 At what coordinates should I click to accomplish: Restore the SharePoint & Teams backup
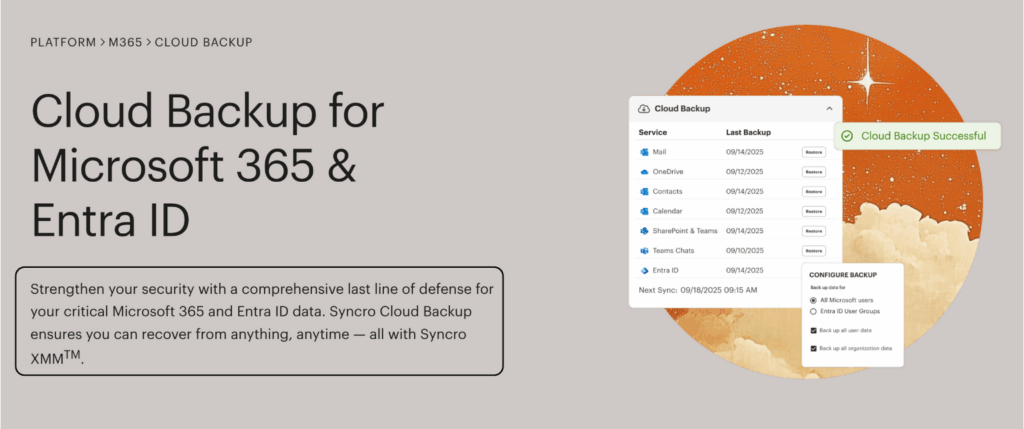coord(814,230)
